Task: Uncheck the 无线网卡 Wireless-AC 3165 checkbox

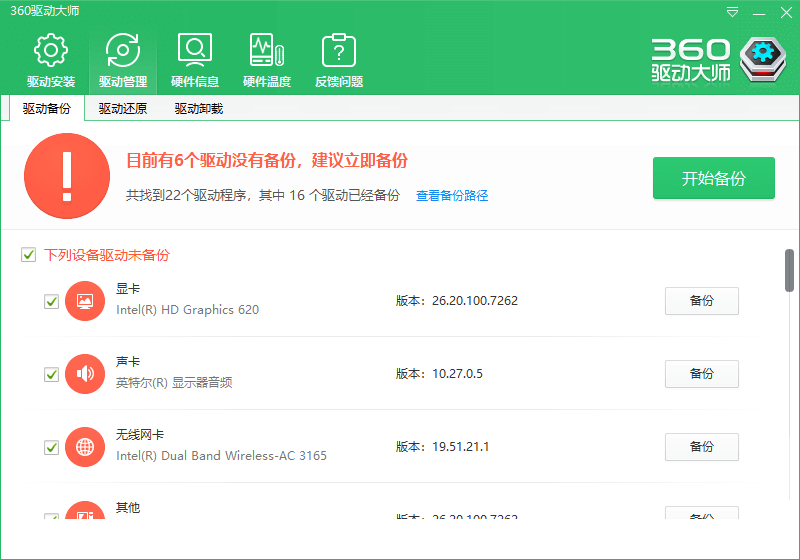Action: (x=51, y=447)
